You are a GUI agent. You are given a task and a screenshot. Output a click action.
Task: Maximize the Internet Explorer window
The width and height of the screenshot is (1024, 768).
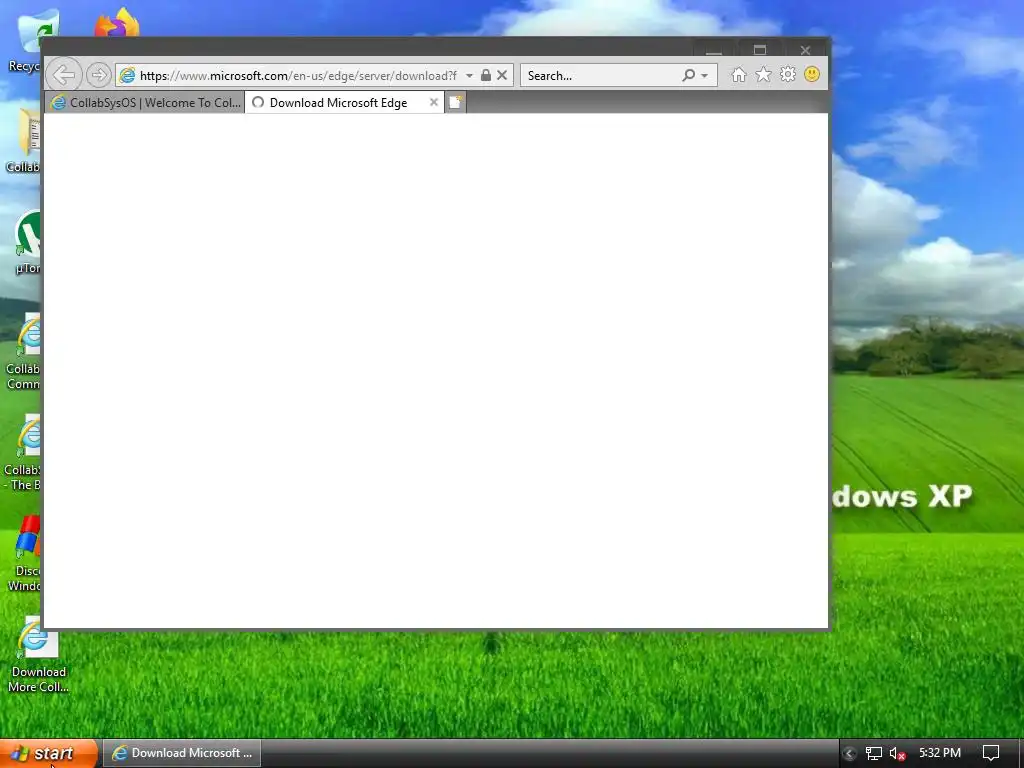click(x=760, y=50)
